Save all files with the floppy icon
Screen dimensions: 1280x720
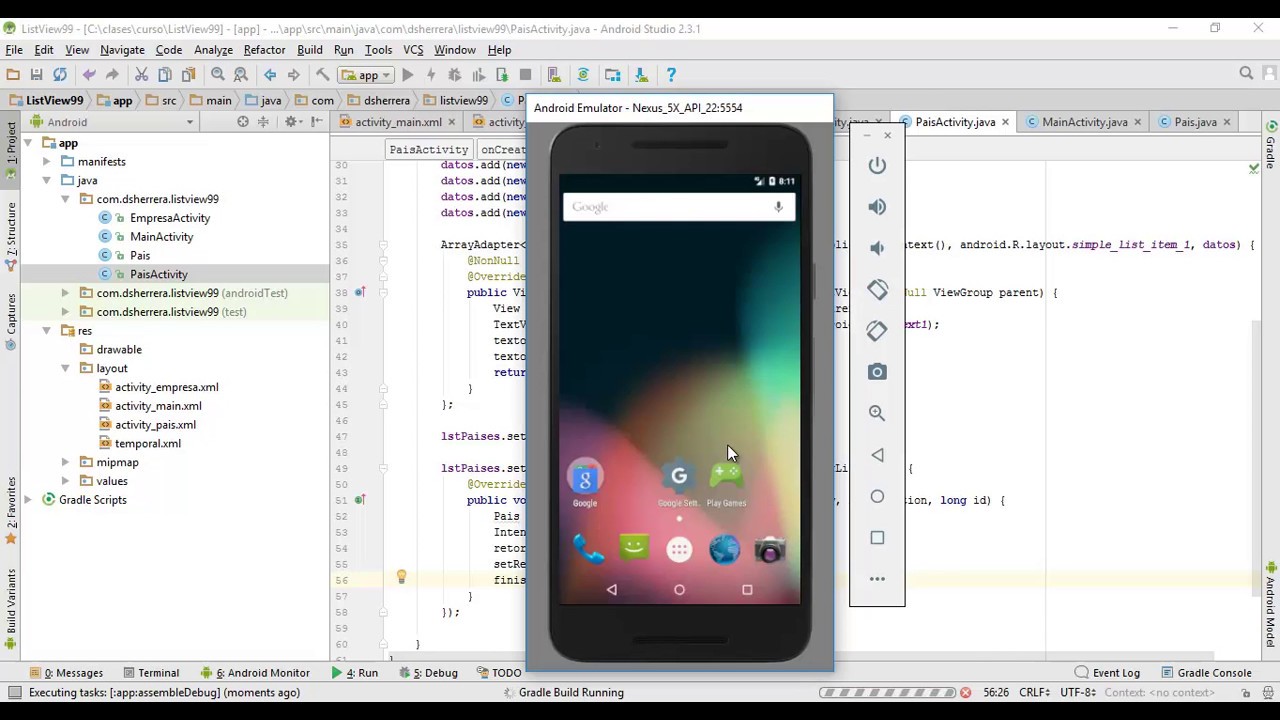pyautogui.click(x=36, y=75)
